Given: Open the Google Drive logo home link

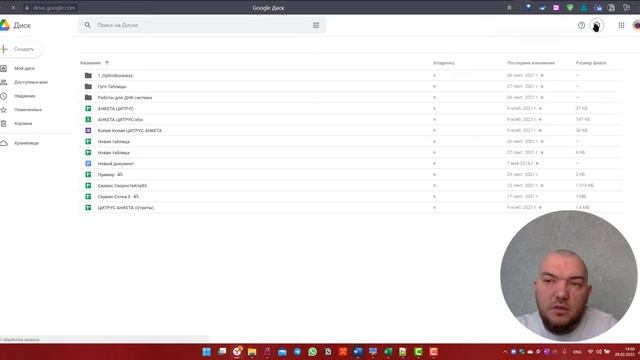Looking at the screenshot, I should pos(16,25).
